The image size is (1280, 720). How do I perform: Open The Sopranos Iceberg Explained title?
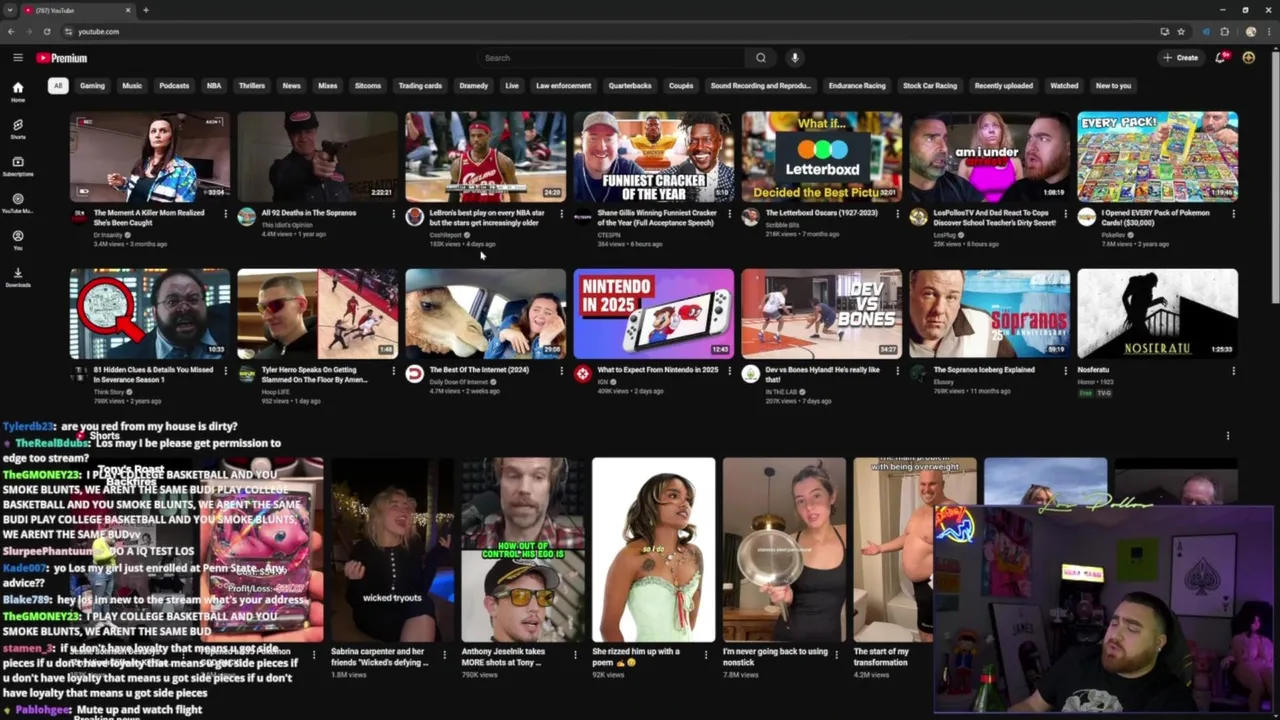(984, 370)
